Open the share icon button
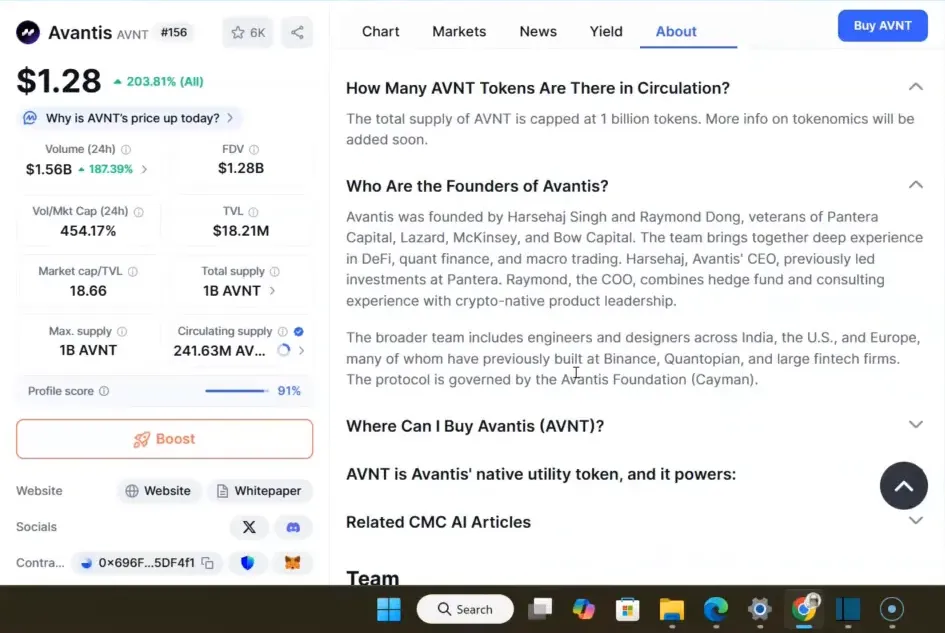 tap(297, 33)
